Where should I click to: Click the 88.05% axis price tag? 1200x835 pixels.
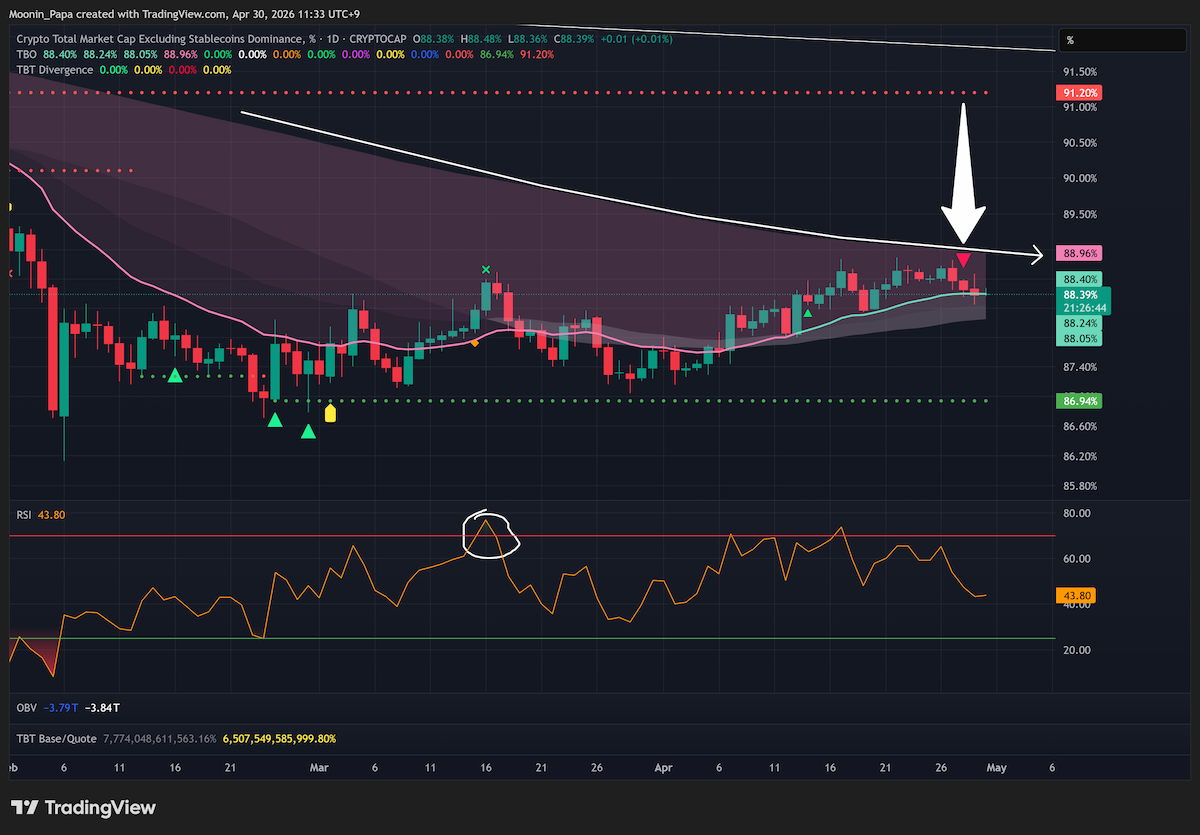click(x=1080, y=339)
